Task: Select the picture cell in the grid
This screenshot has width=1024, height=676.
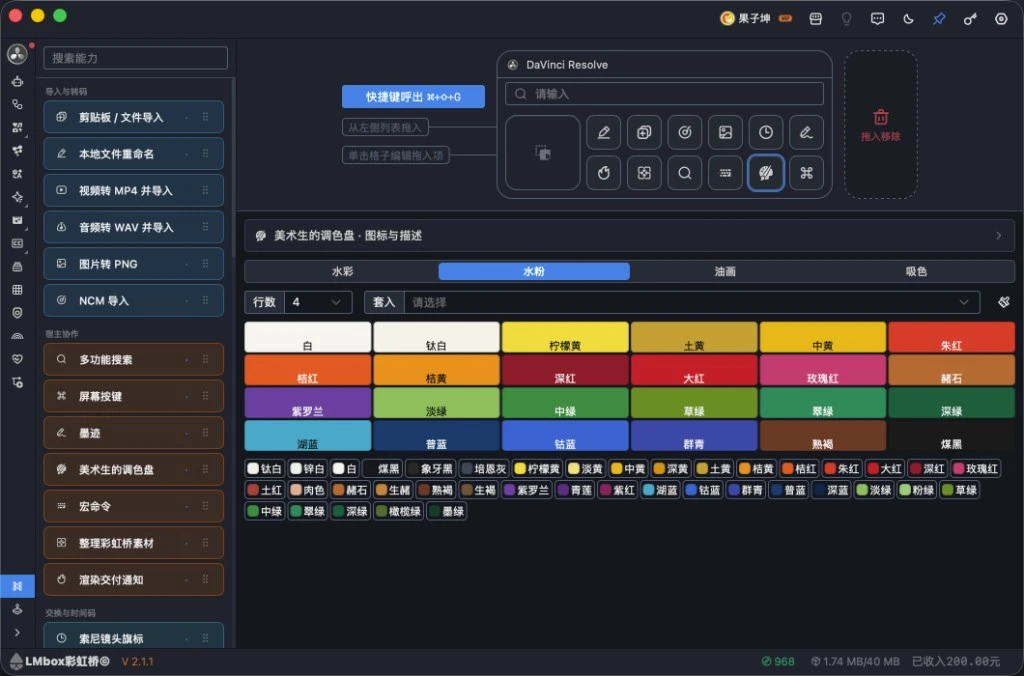Action: pos(725,133)
